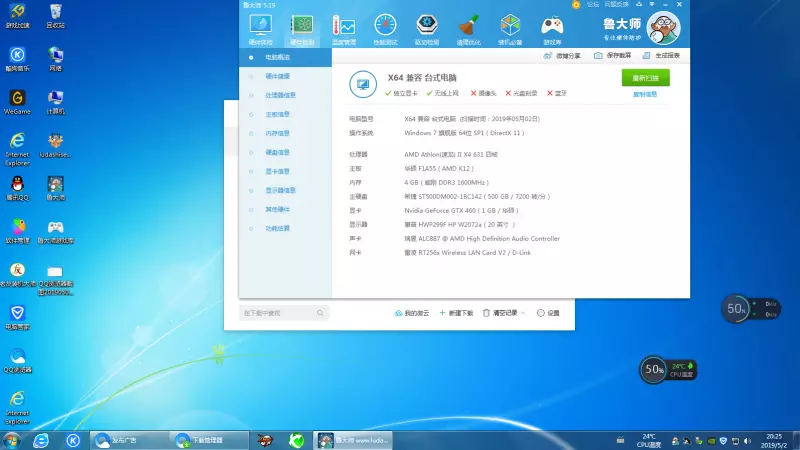The image size is (800, 450).
Task: Open the ludashise installer desktop icon
Action: tap(55, 145)
